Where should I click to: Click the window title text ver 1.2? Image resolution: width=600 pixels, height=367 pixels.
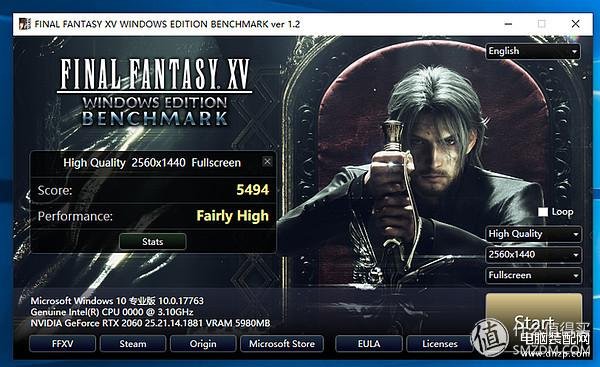(x=285, y=24)
